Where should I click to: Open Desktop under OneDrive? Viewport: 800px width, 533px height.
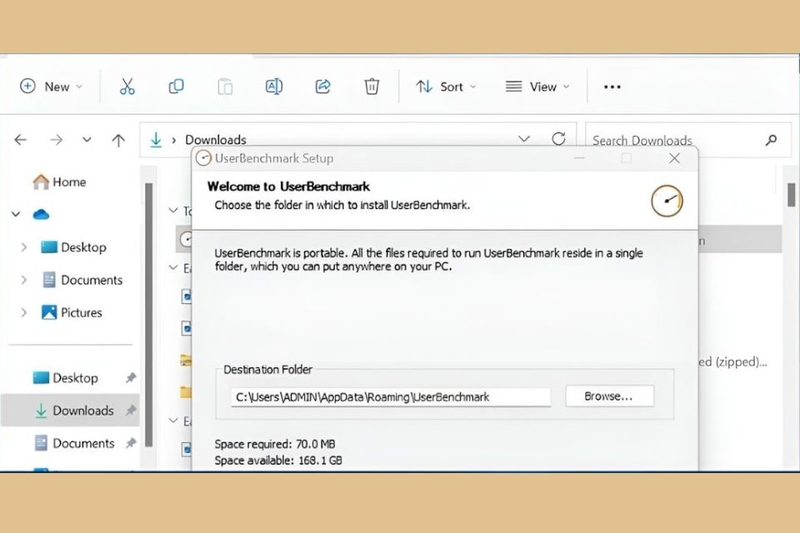pyautogui.click(x=73, y=247)
